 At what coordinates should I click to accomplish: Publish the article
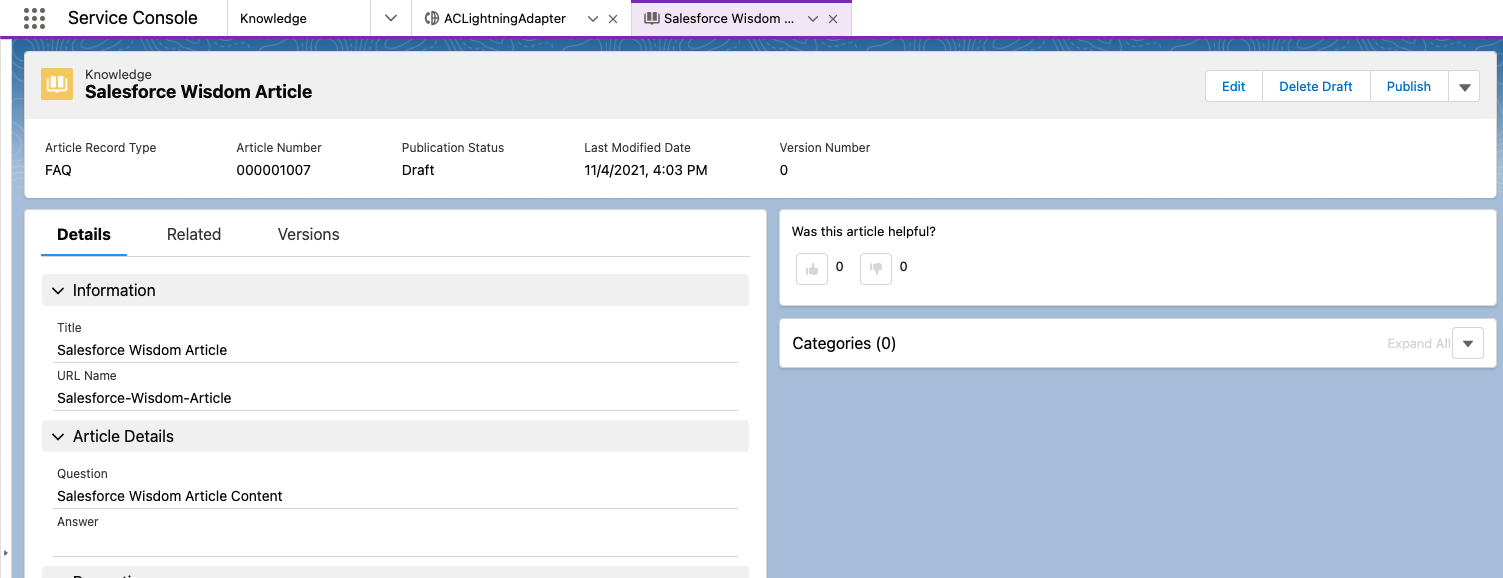1409,87
